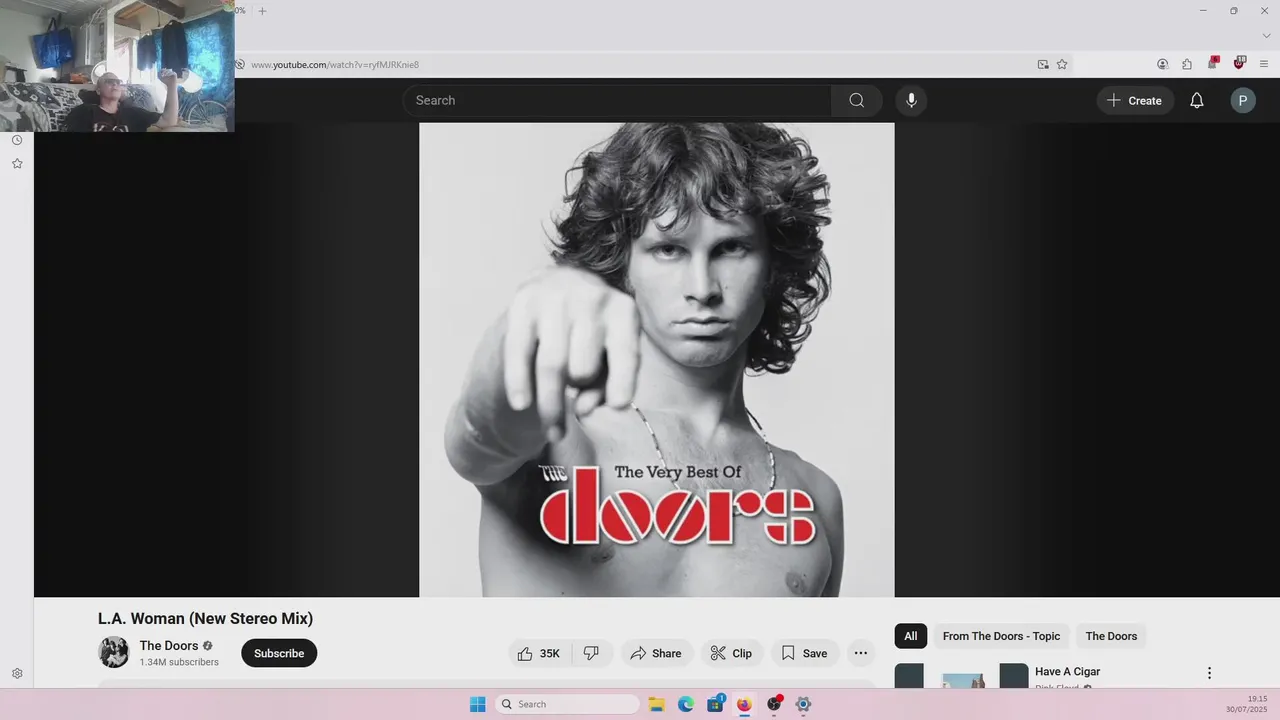Bookmark this page with star icon
The image size is (1280, 720).
[x=1062, y=64]
